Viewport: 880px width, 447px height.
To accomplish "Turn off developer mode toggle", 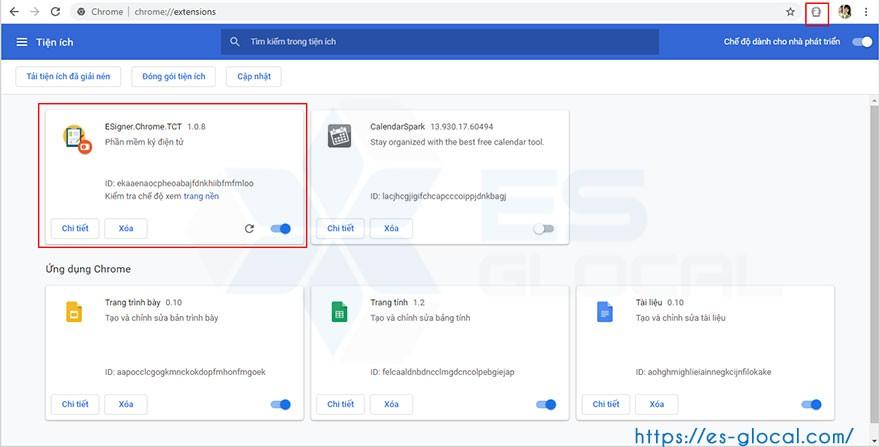I will tap(862, 42).
